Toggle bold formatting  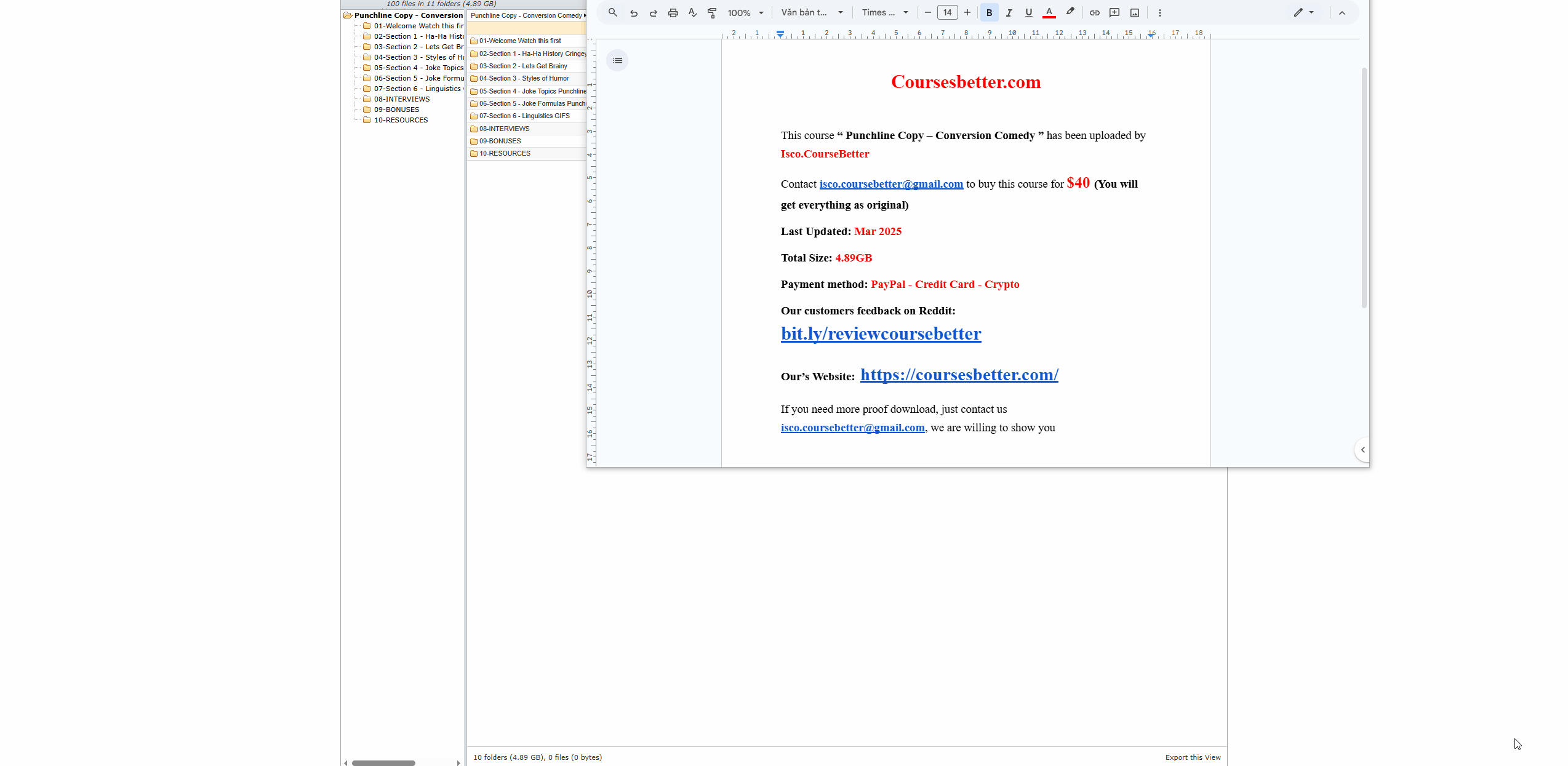click(989, 13)
